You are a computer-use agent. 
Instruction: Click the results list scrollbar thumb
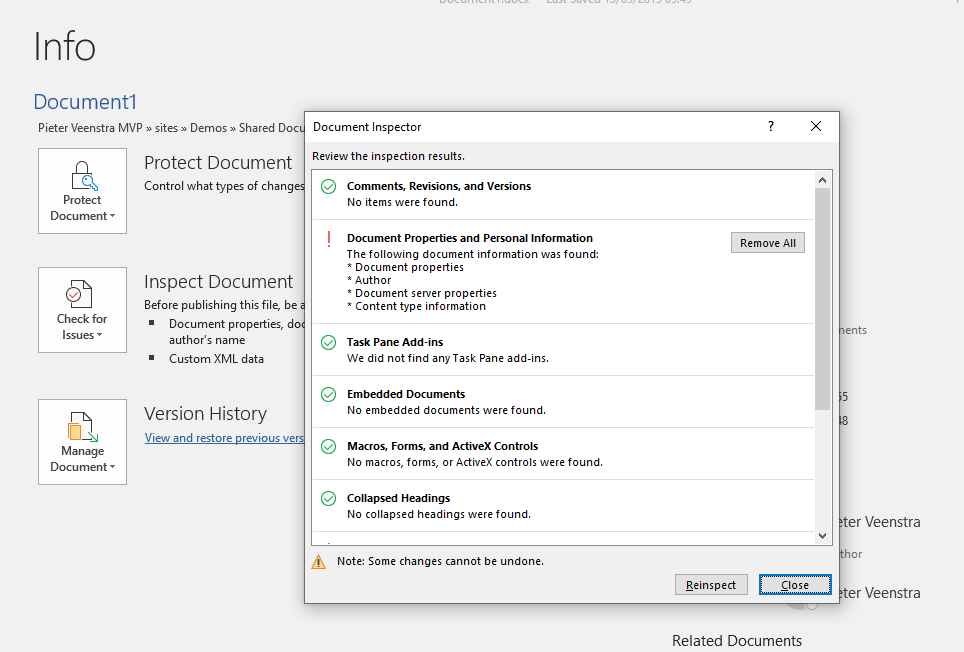tap(822, 299)
